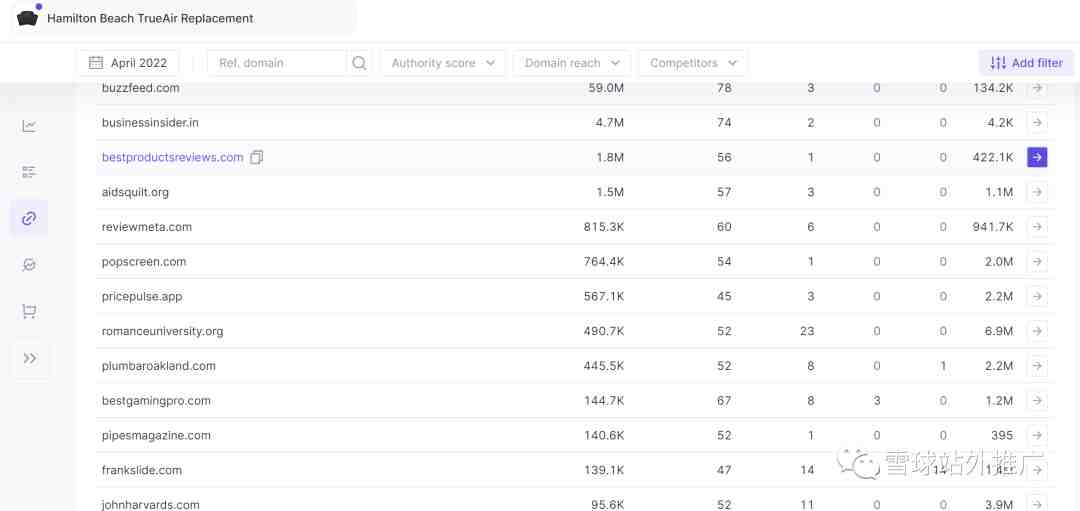This screenshot has height=511, width=1080.
Task: Click the 6.9M value for romanceuniversity.org
Action: (x=999, y=331)
